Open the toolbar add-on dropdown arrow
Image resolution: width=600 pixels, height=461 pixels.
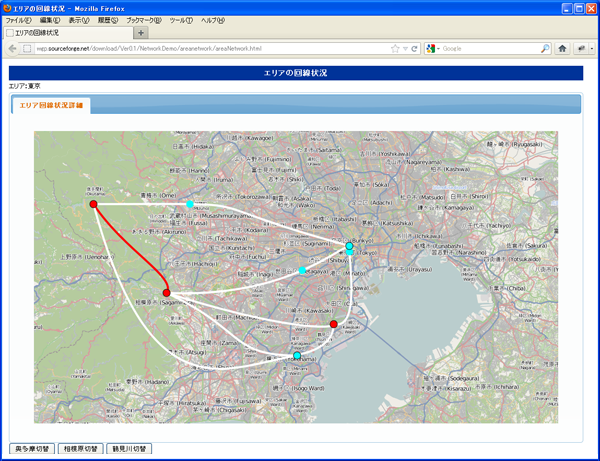point(592,49)
